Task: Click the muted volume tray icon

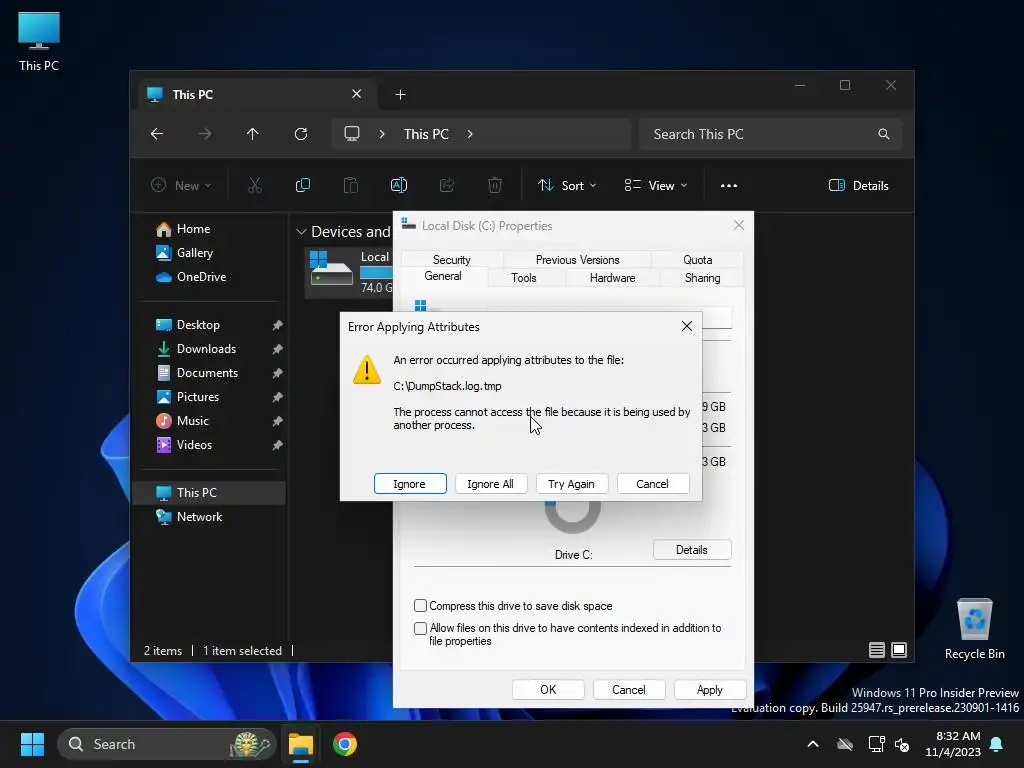Action: (x=903, y=744)
